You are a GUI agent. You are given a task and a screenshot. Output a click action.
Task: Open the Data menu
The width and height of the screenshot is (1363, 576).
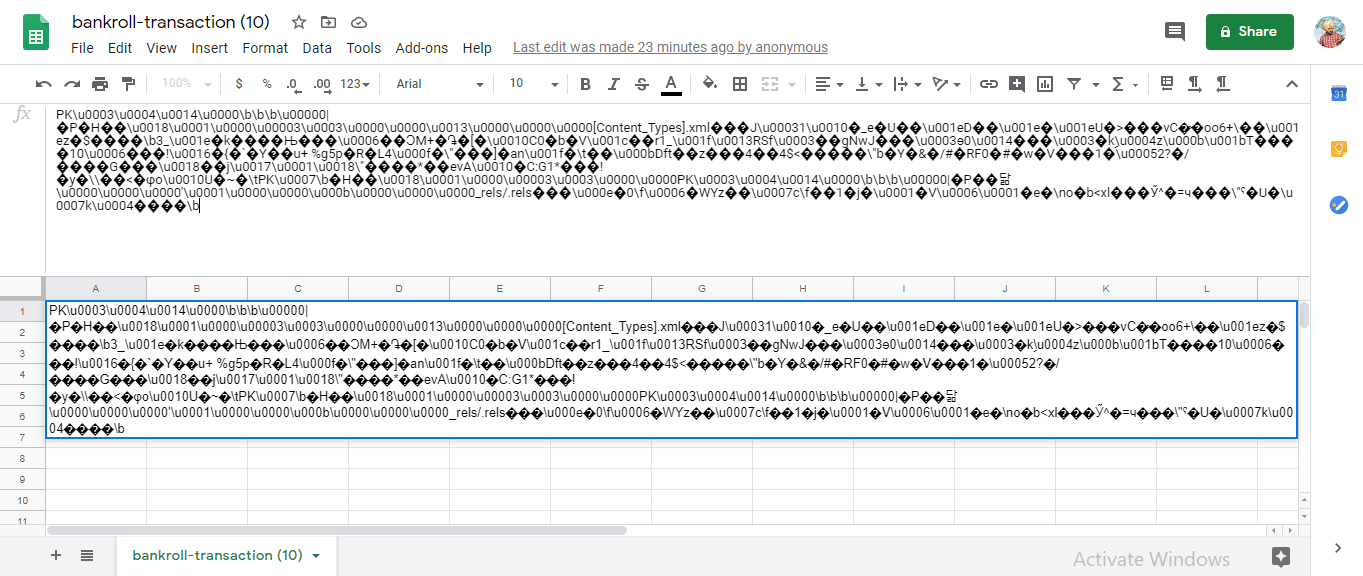(x=317, y=47)
